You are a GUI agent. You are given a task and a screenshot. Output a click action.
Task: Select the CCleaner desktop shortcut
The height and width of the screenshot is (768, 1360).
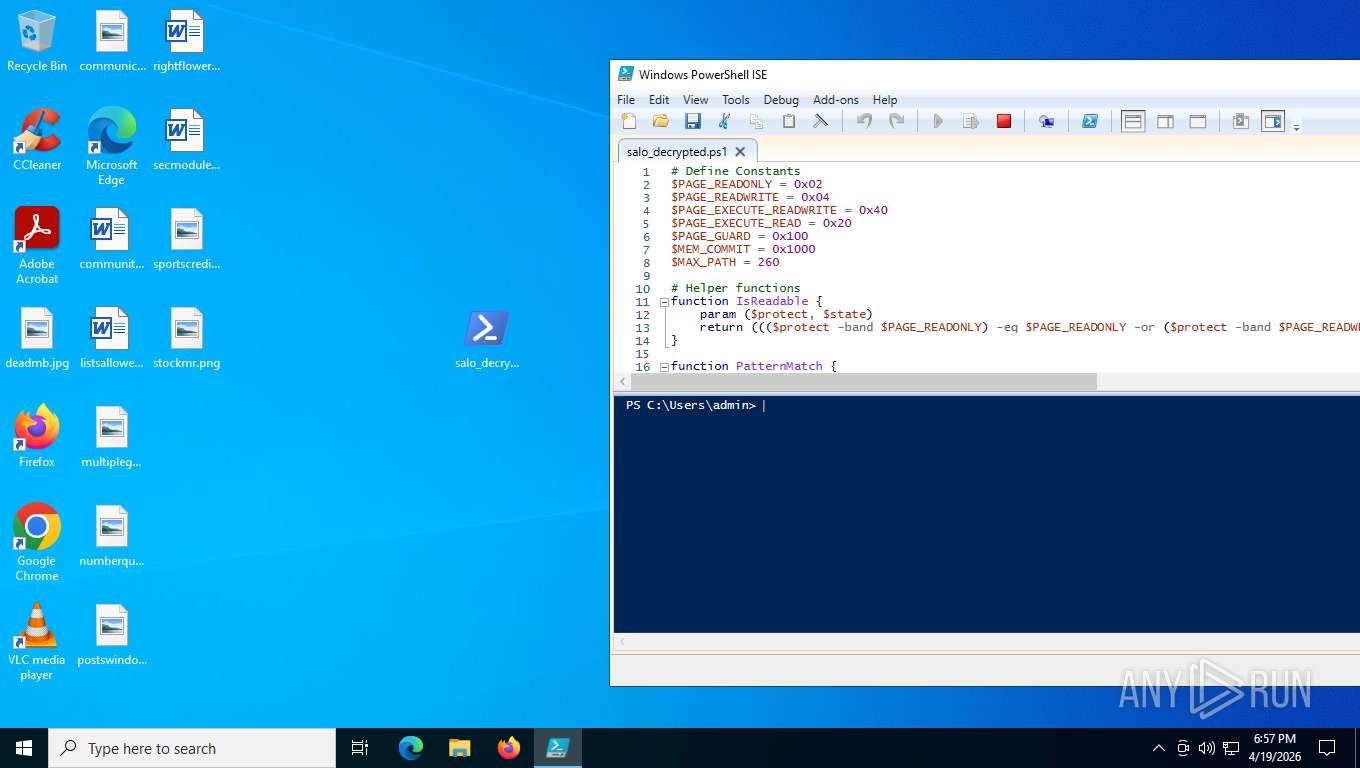point(37,140)
